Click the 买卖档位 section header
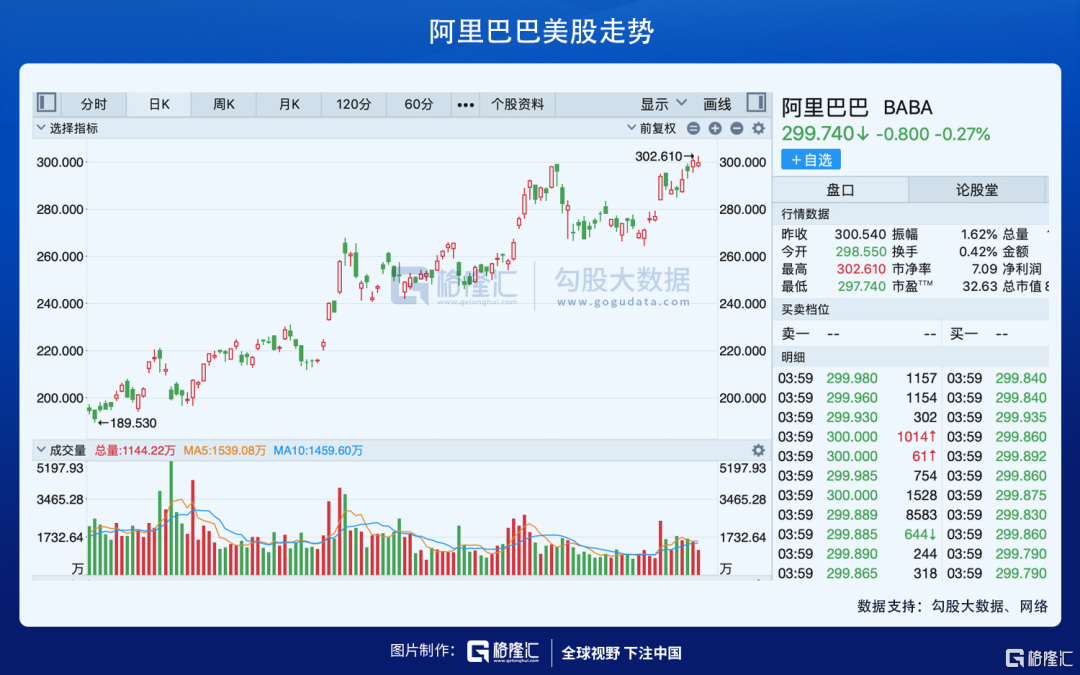 click(805, 310)
